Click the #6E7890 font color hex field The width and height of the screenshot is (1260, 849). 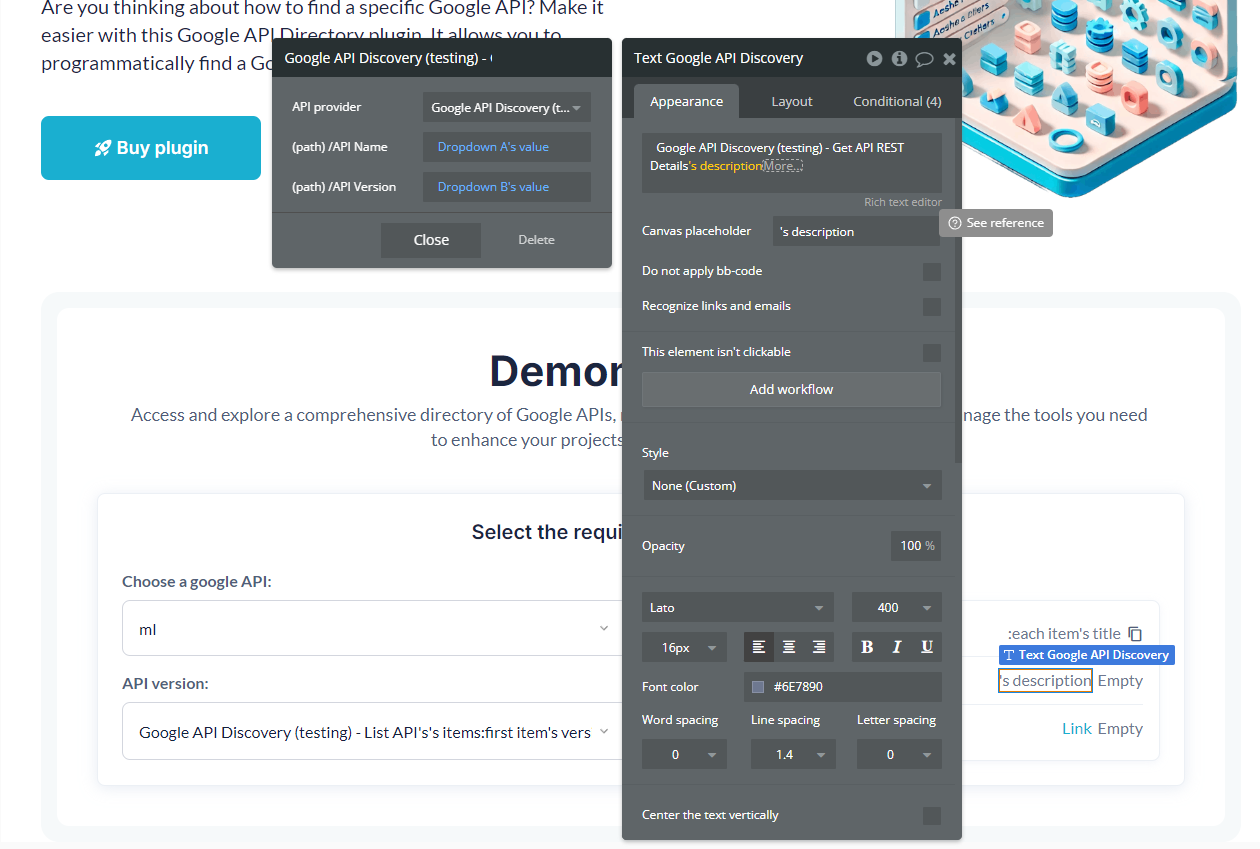coord(843,687)
